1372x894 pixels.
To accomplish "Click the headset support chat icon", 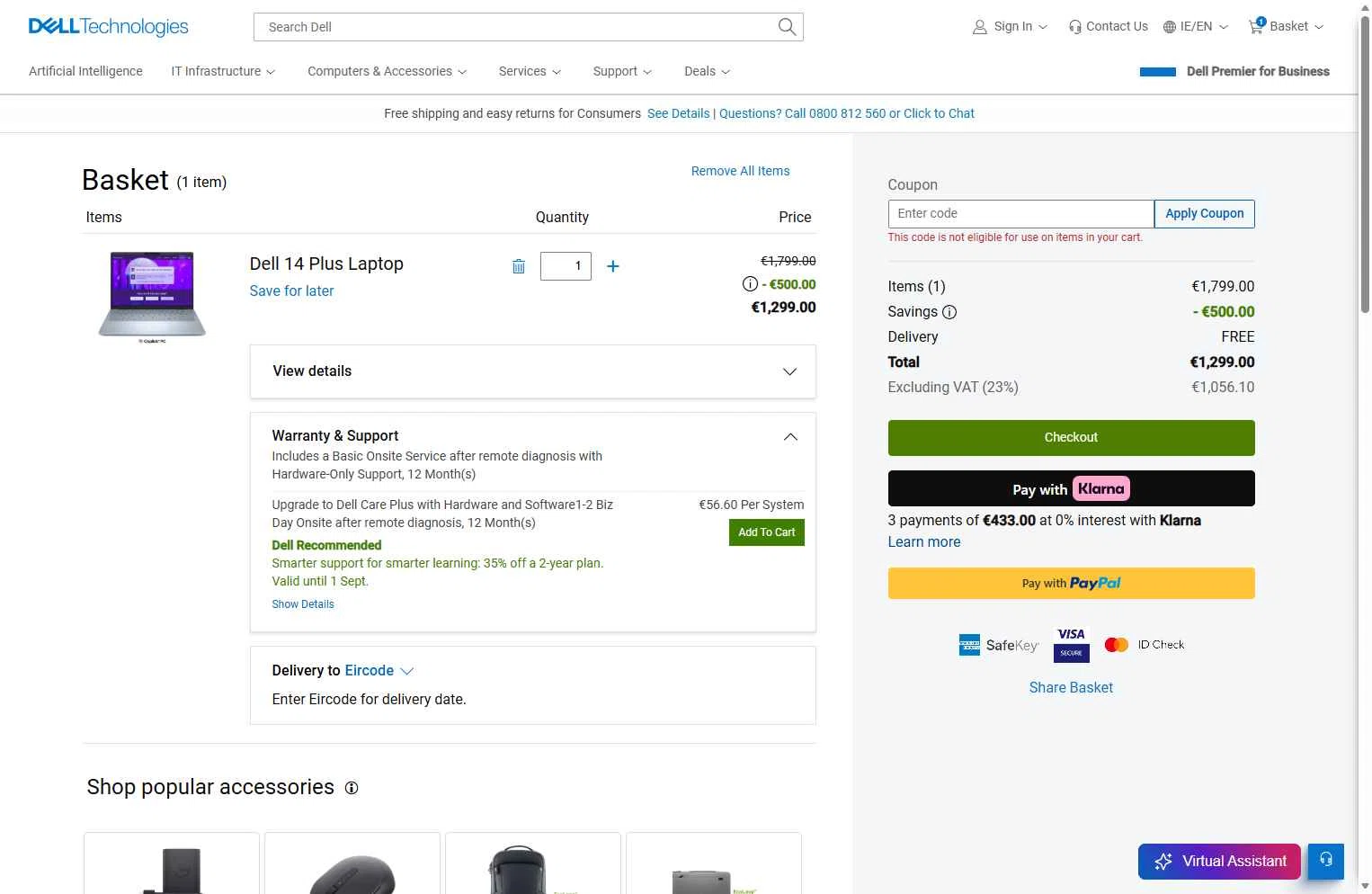I will pos(1326,861).
